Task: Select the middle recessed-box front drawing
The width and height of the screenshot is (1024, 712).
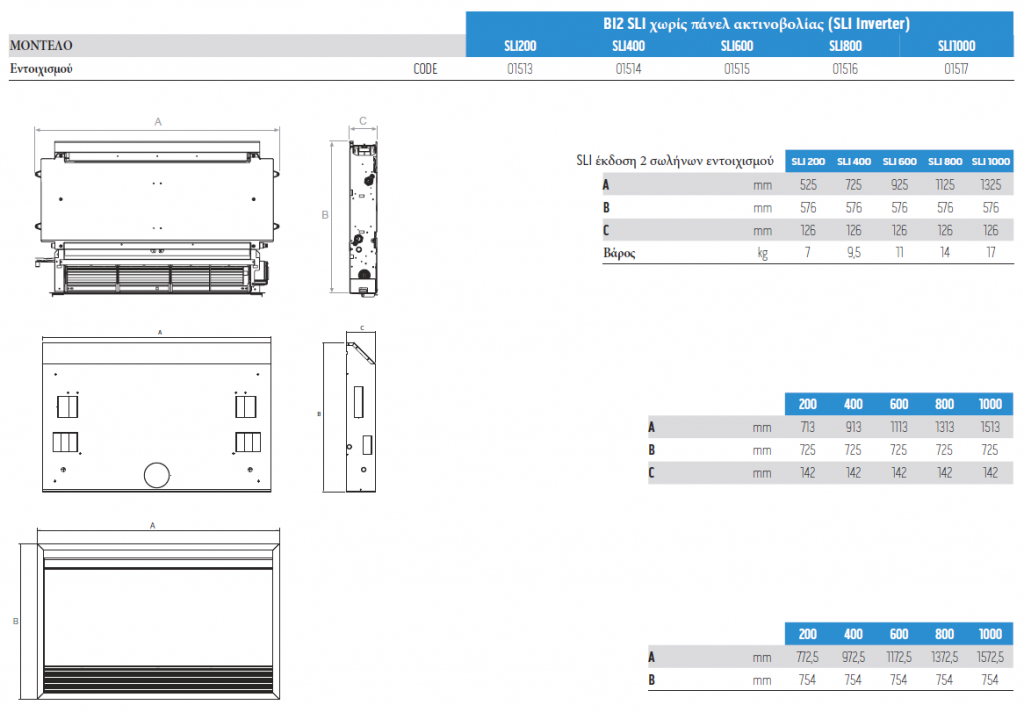Action: point(157,415)
